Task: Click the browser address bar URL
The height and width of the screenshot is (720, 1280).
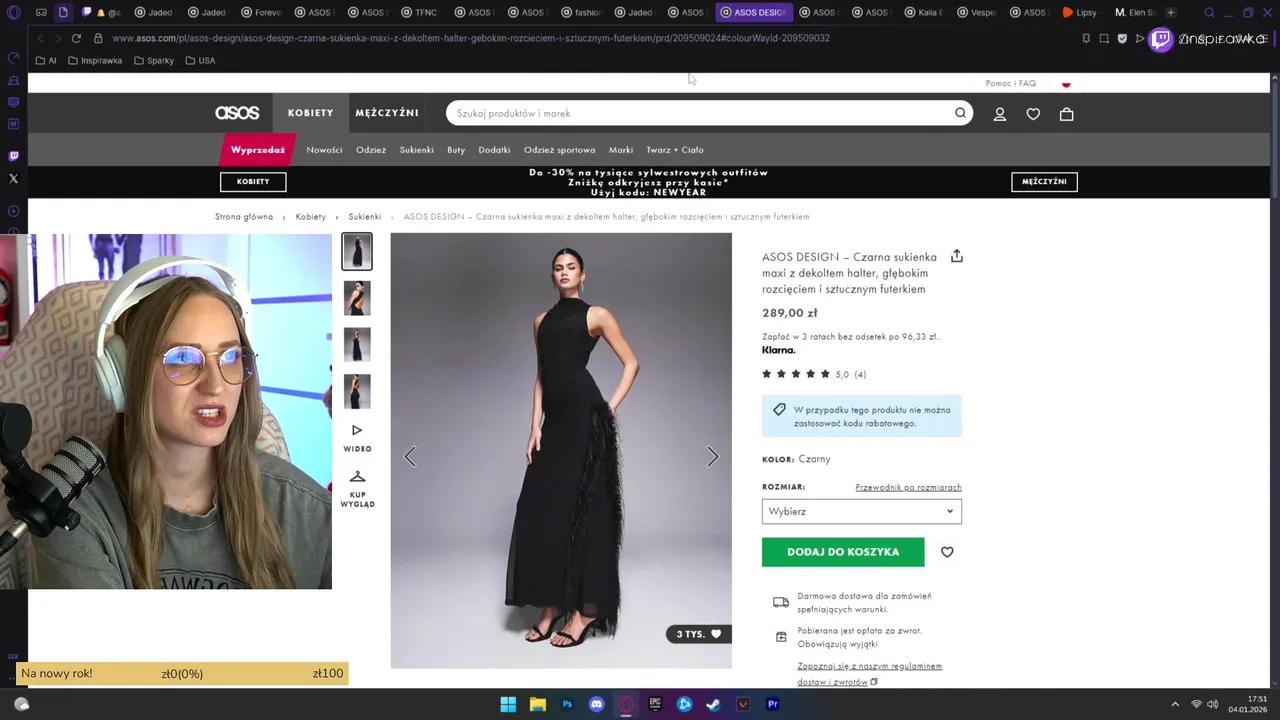Action: [x=471, y=38]
